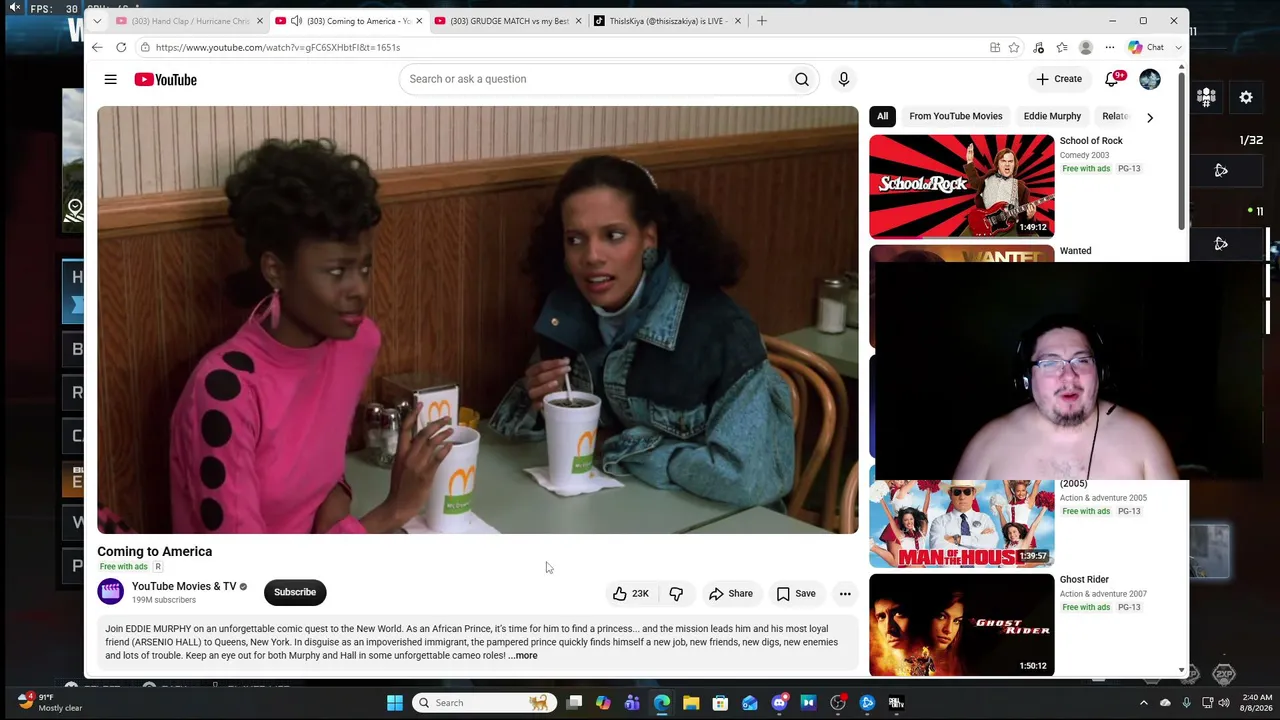The width and height of the screenshot is (1280, 720).
Task: Subscribe to YouTube Movies & TV
Action: 295,592
